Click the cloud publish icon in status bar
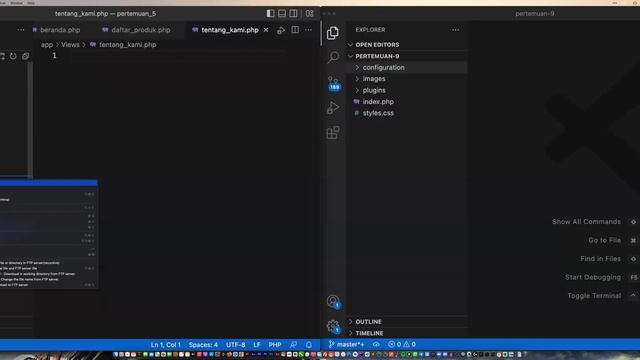This screenshot has width=640, height=360. click(376, 344)
